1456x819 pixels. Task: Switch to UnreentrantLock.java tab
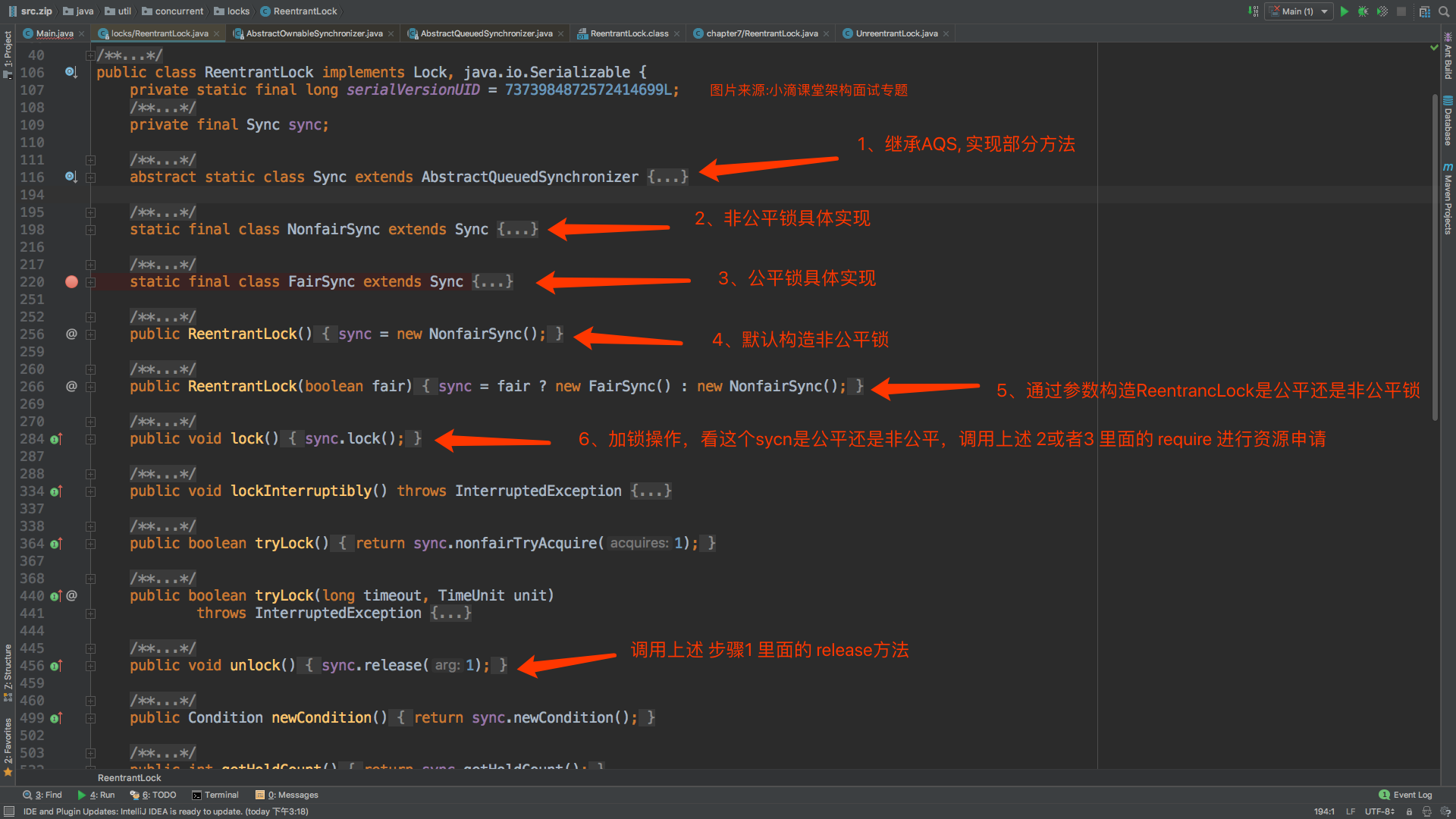[896, 33]
